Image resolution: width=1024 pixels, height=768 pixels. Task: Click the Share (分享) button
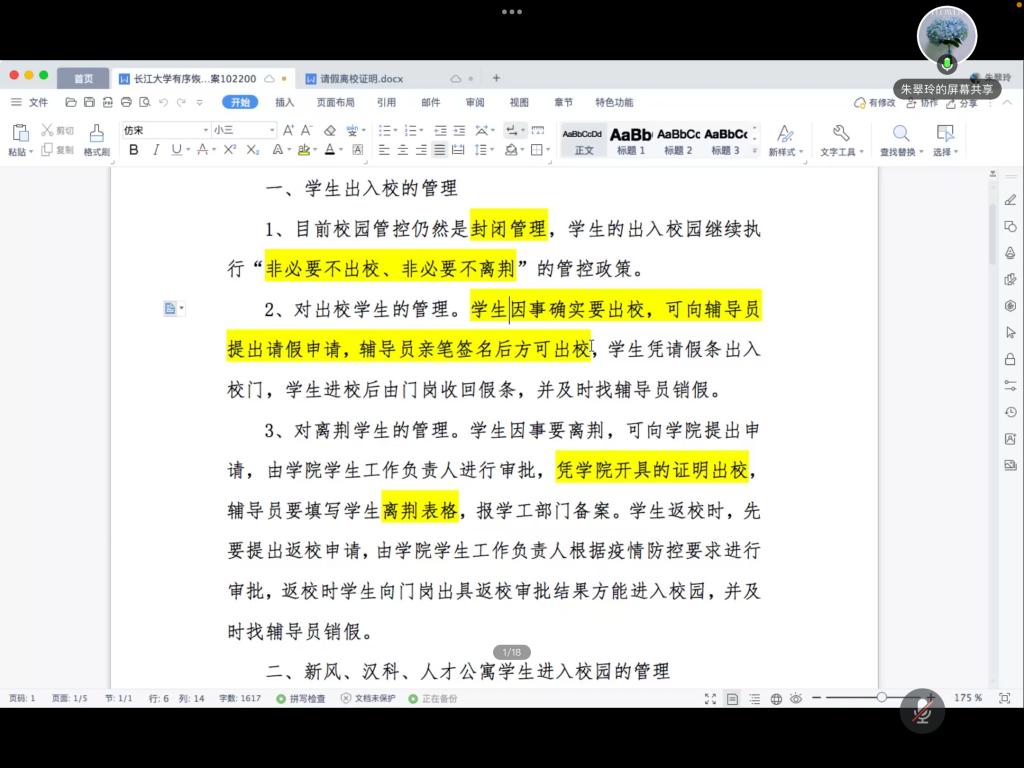(x=962, y=102)
